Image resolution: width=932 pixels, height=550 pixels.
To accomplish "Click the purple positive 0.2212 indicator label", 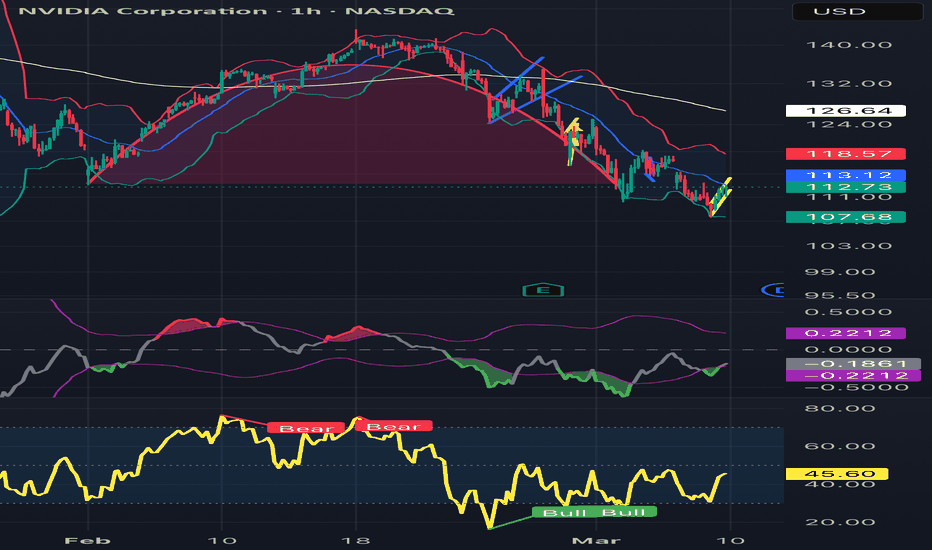I will click(845, 333).
